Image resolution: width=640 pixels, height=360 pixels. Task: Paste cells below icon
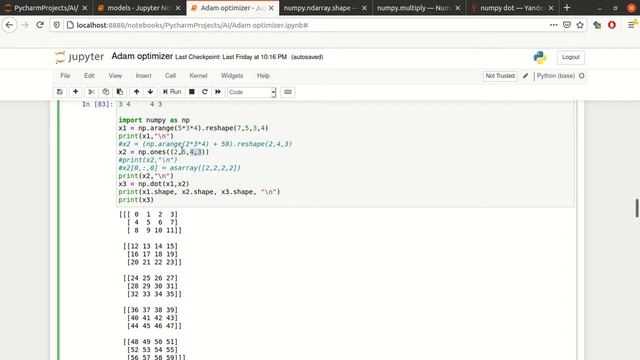[x=120, y=92]
